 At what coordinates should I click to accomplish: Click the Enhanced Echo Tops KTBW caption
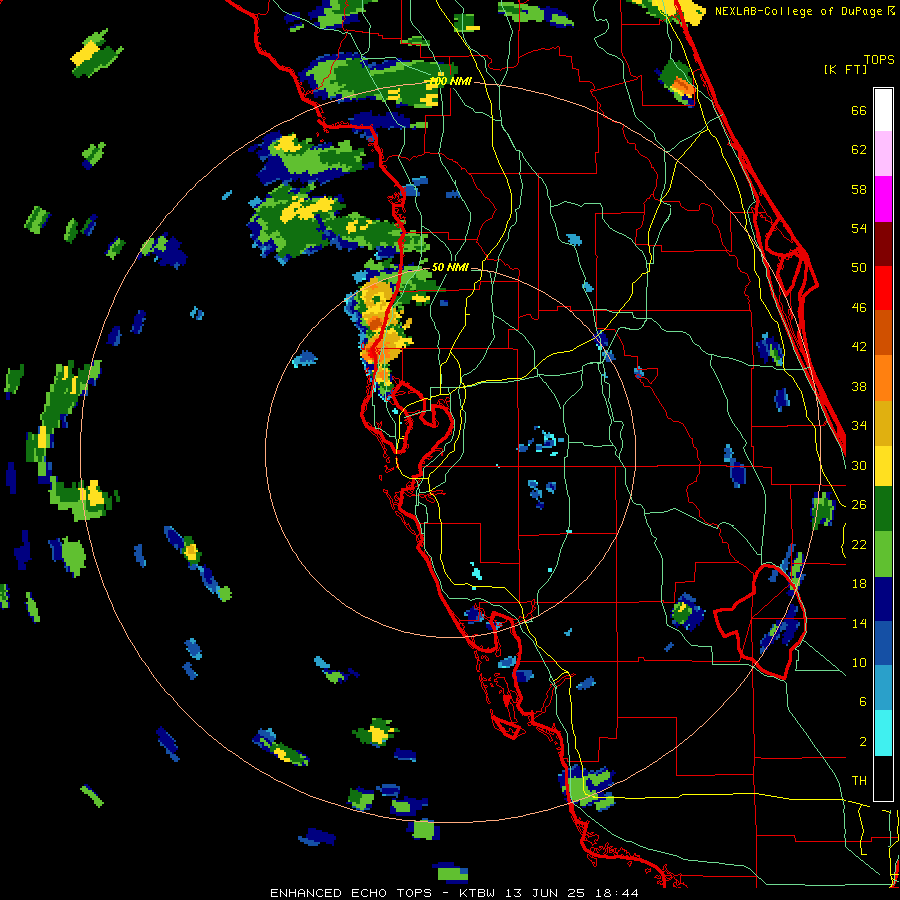(x=454, y=893)
